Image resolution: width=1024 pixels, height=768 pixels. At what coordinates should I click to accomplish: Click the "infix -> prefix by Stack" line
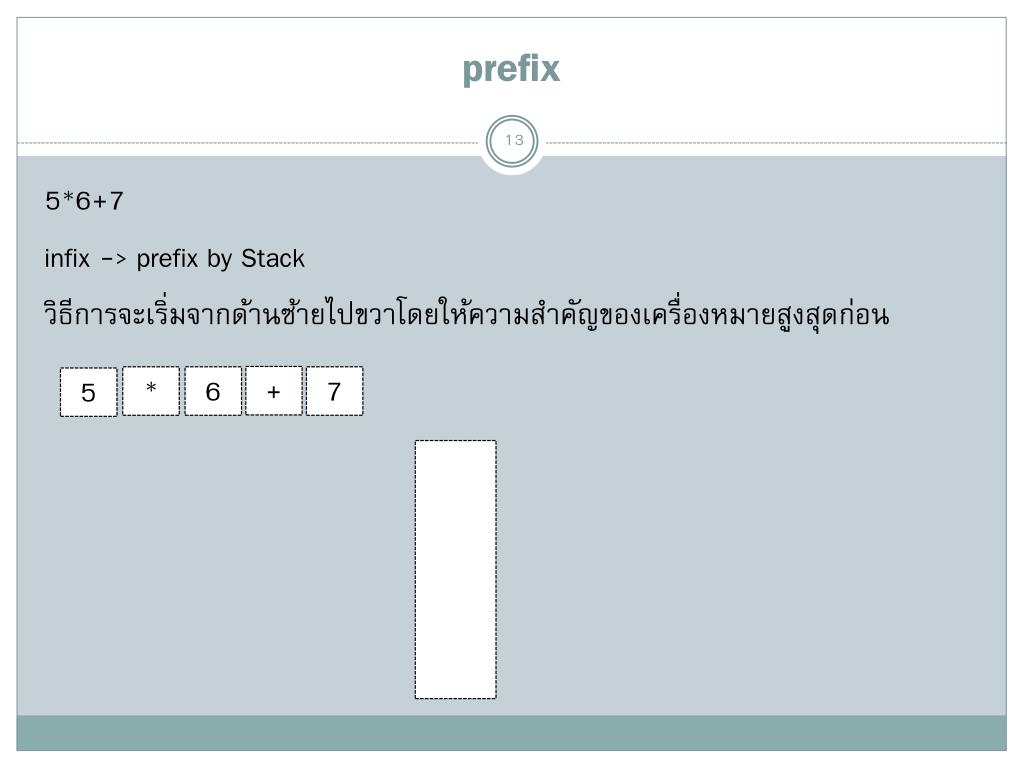click(x=174, y=259)
